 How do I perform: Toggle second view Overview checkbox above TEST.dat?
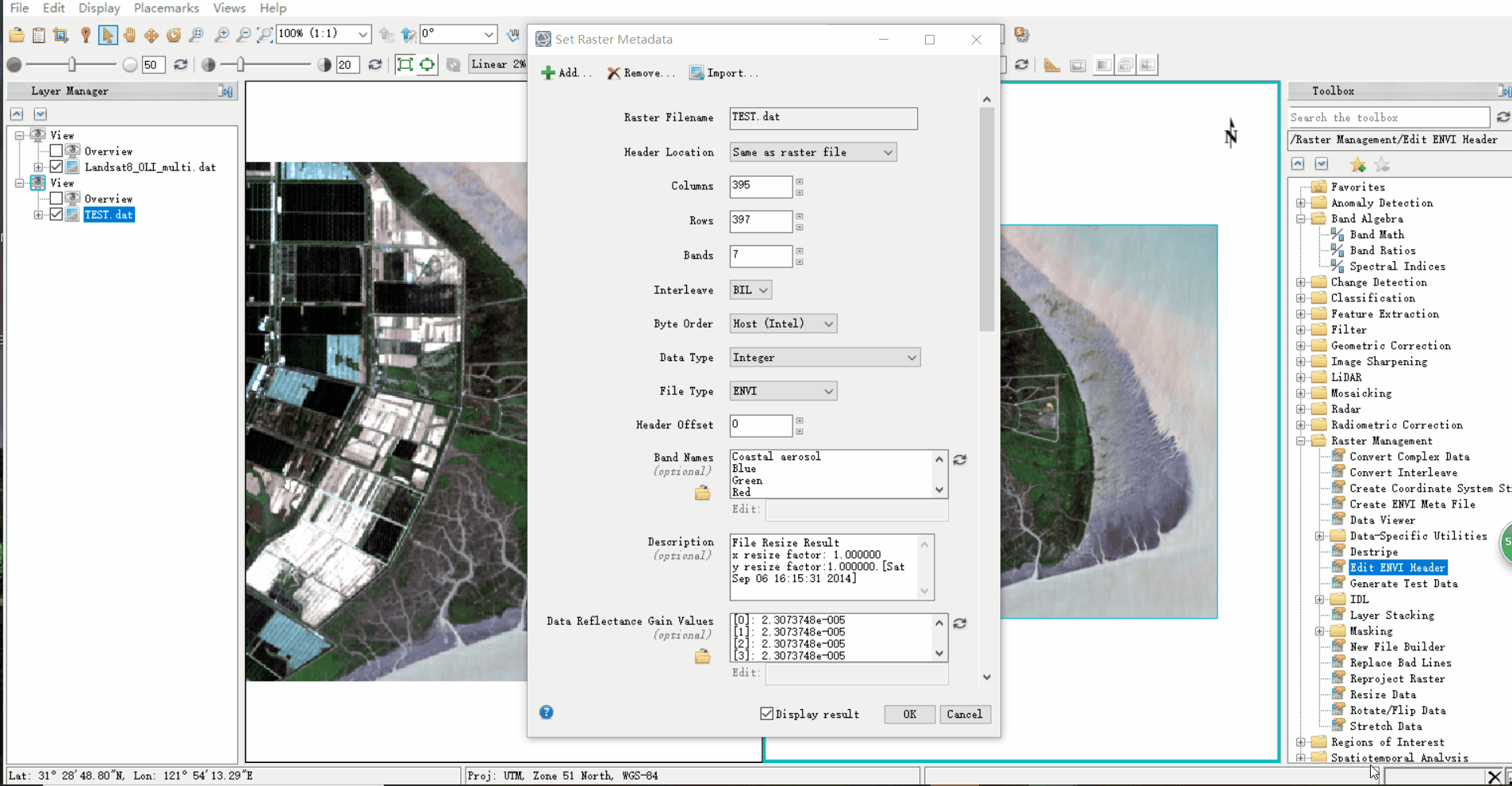56,198
